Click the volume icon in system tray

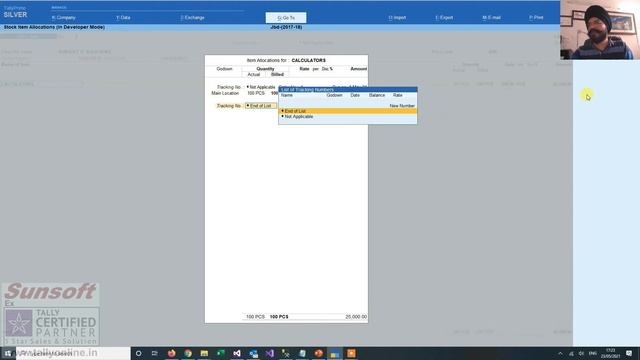581,353
